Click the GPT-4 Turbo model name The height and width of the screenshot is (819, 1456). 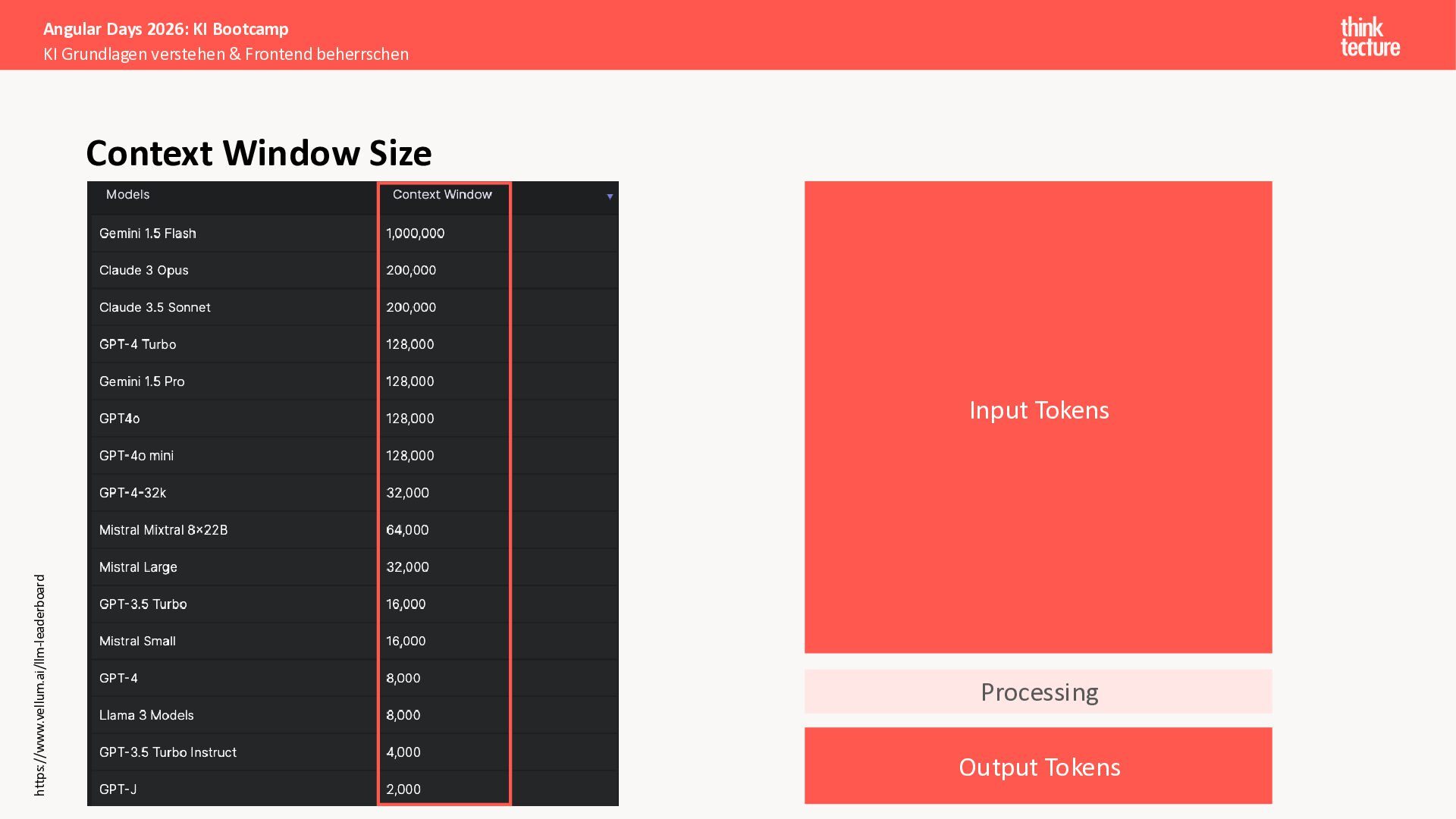click(x=137, y=345)
